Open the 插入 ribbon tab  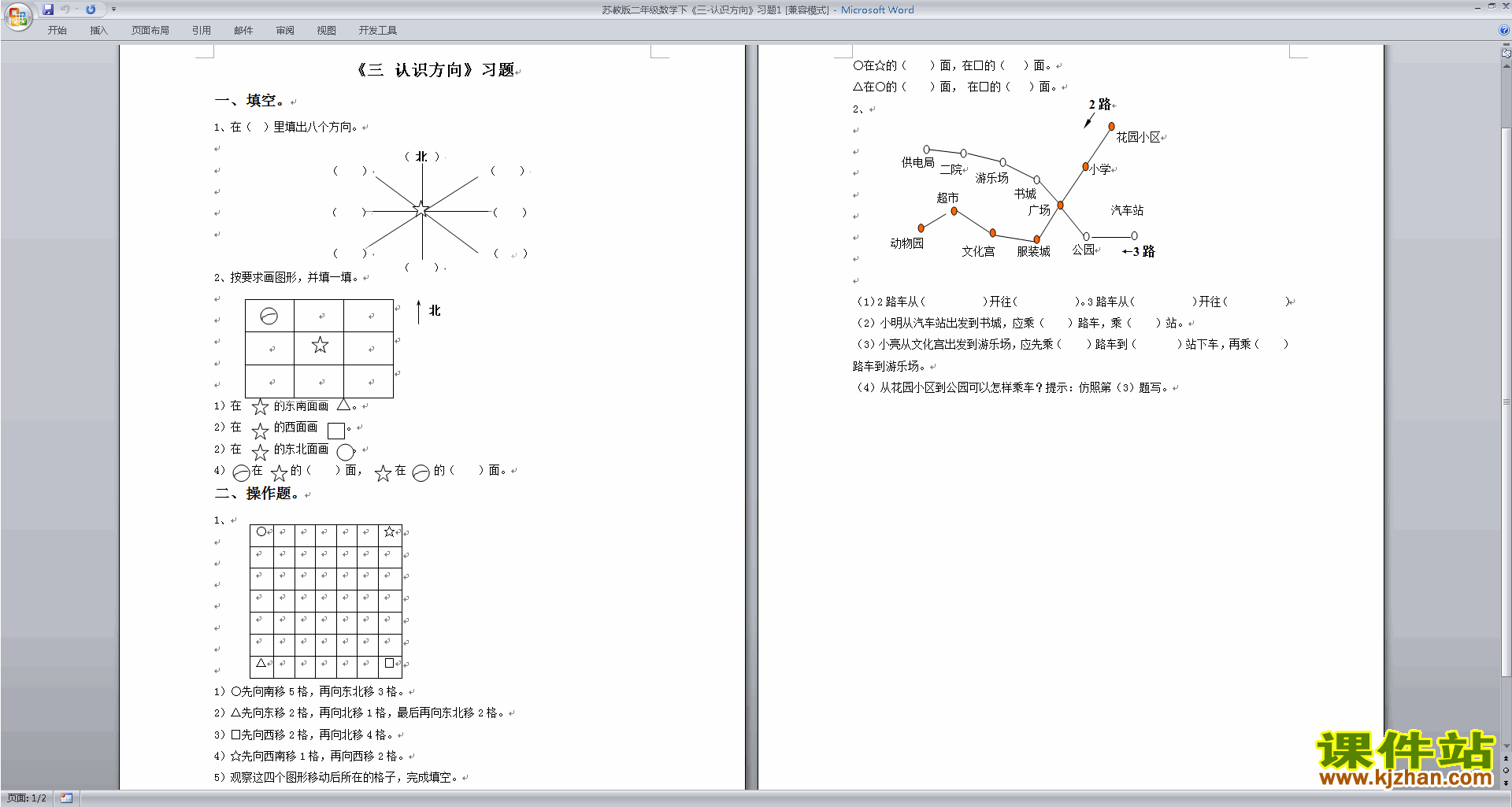click(x=98, y=31)
